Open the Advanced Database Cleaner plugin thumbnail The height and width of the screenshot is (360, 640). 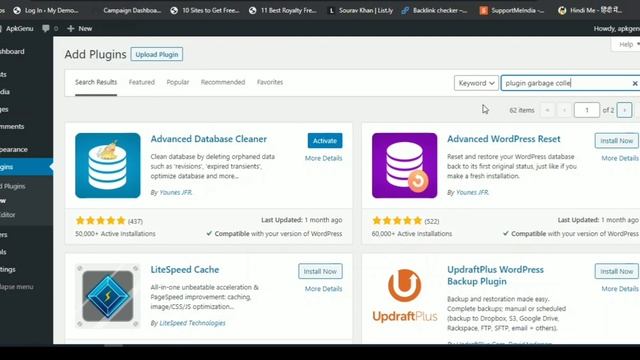[x=108, y=165]
